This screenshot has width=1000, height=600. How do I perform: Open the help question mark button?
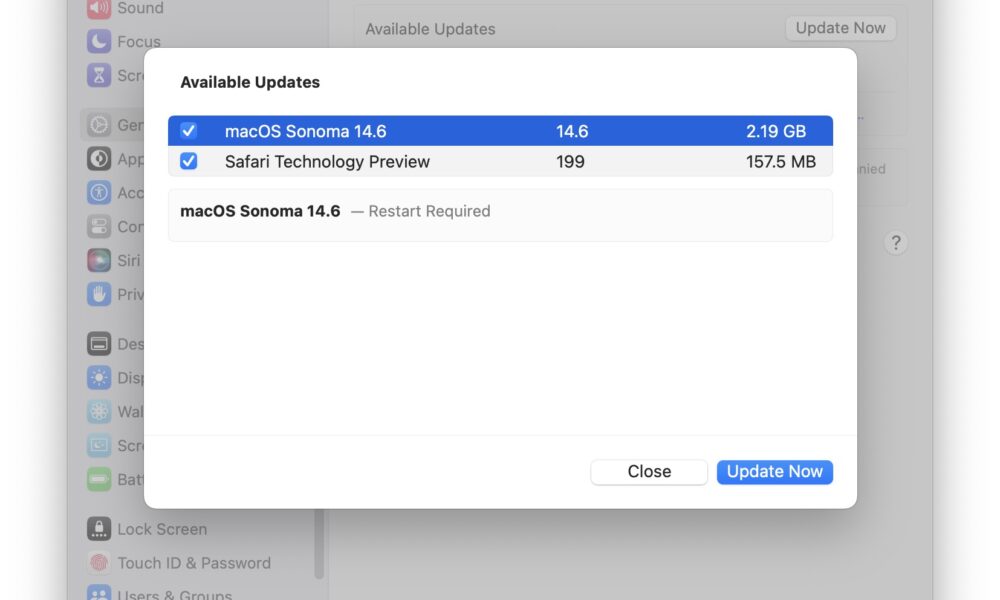click(x=896, y=242)
